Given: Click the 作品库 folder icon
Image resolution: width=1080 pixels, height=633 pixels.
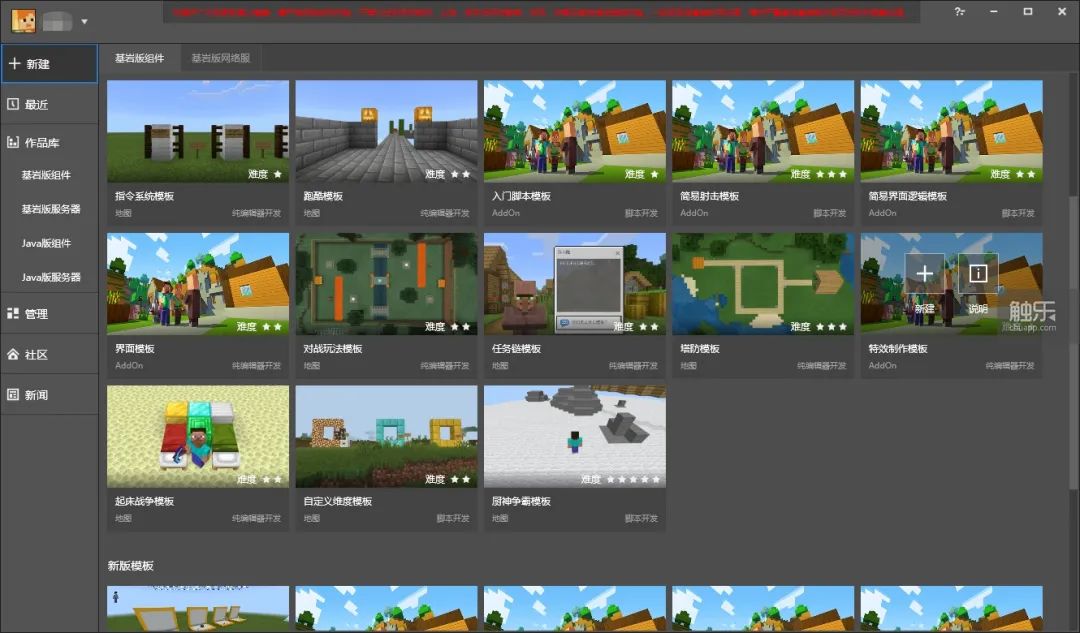Looking at the screenshot, I should pyautogui.click(x=13, y=143).
